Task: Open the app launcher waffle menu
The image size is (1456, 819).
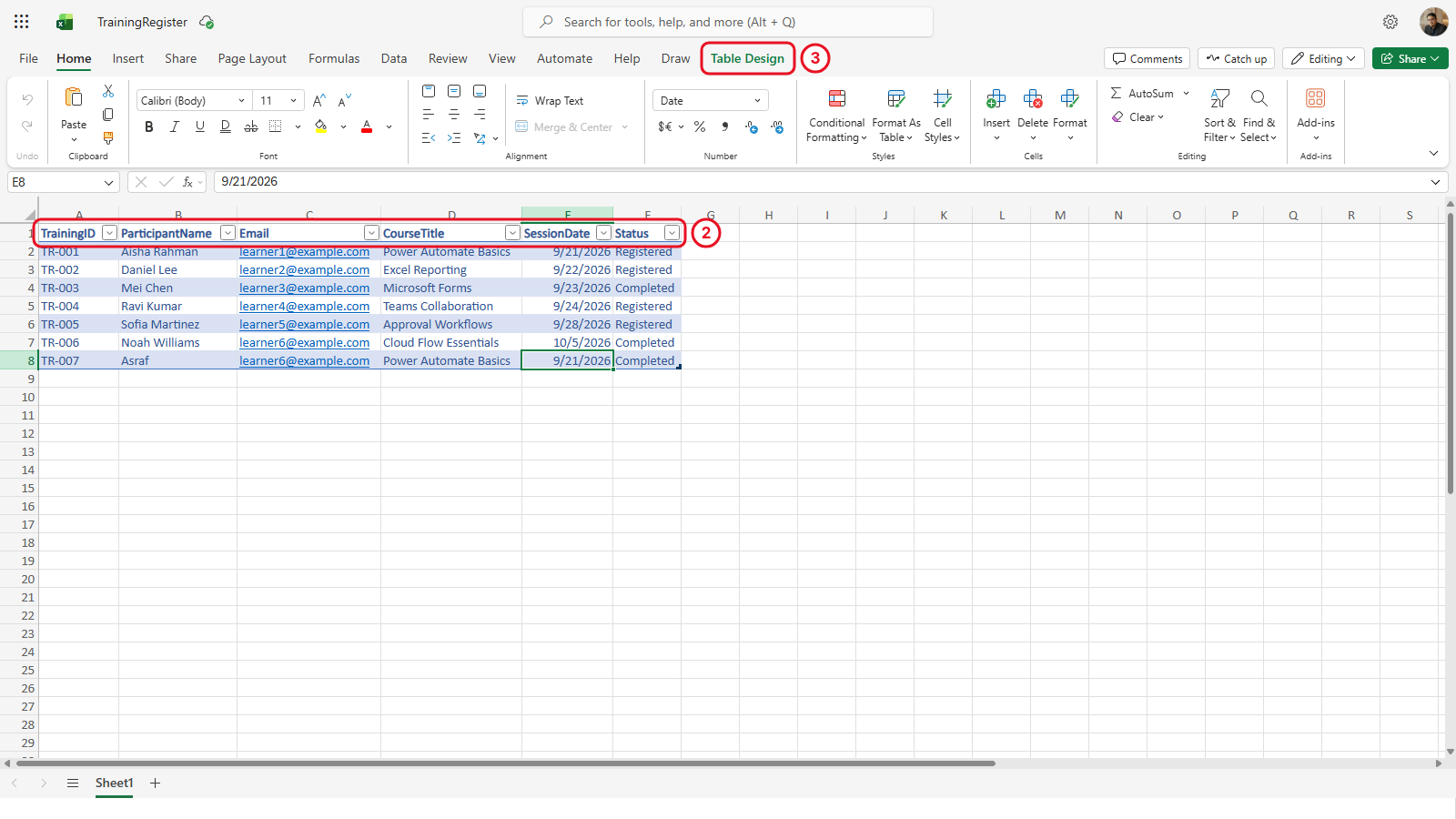Action: coord(22,22)
